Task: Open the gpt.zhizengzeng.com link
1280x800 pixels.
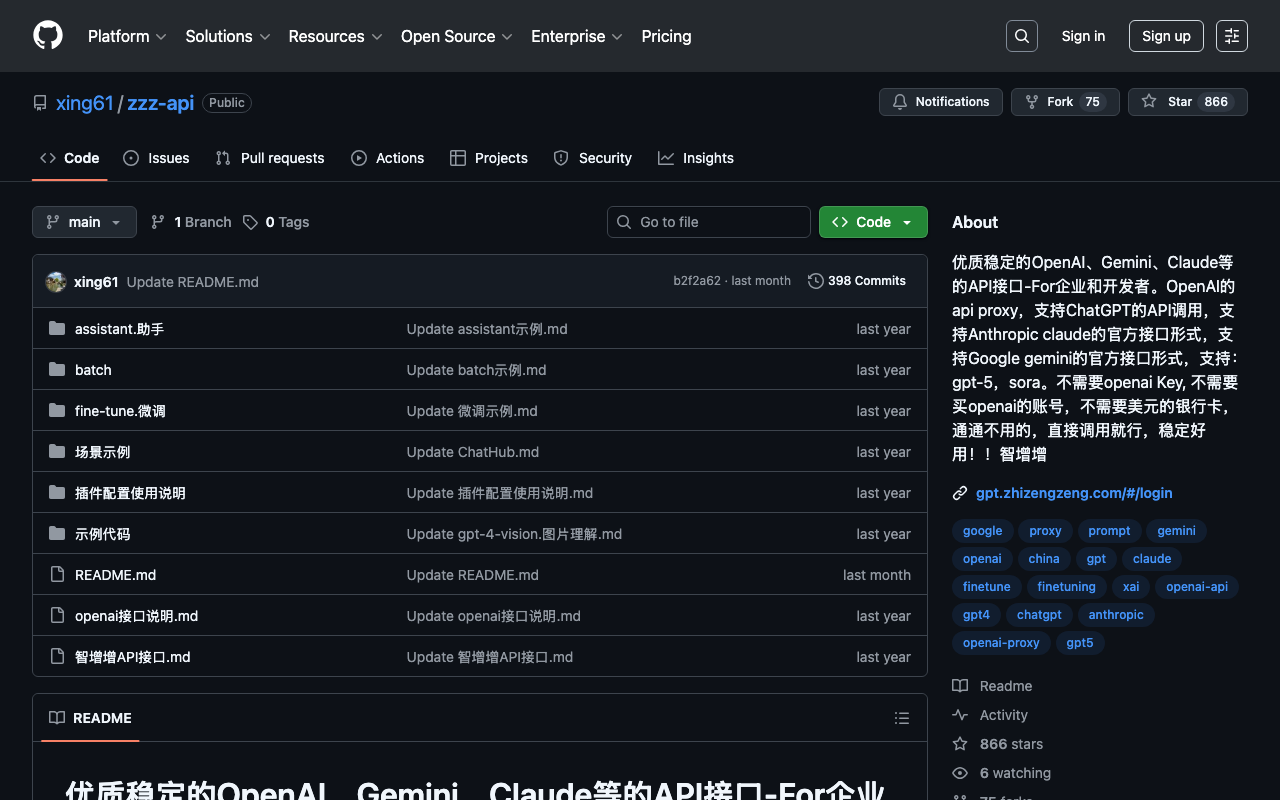Action: pos(1074,493)
